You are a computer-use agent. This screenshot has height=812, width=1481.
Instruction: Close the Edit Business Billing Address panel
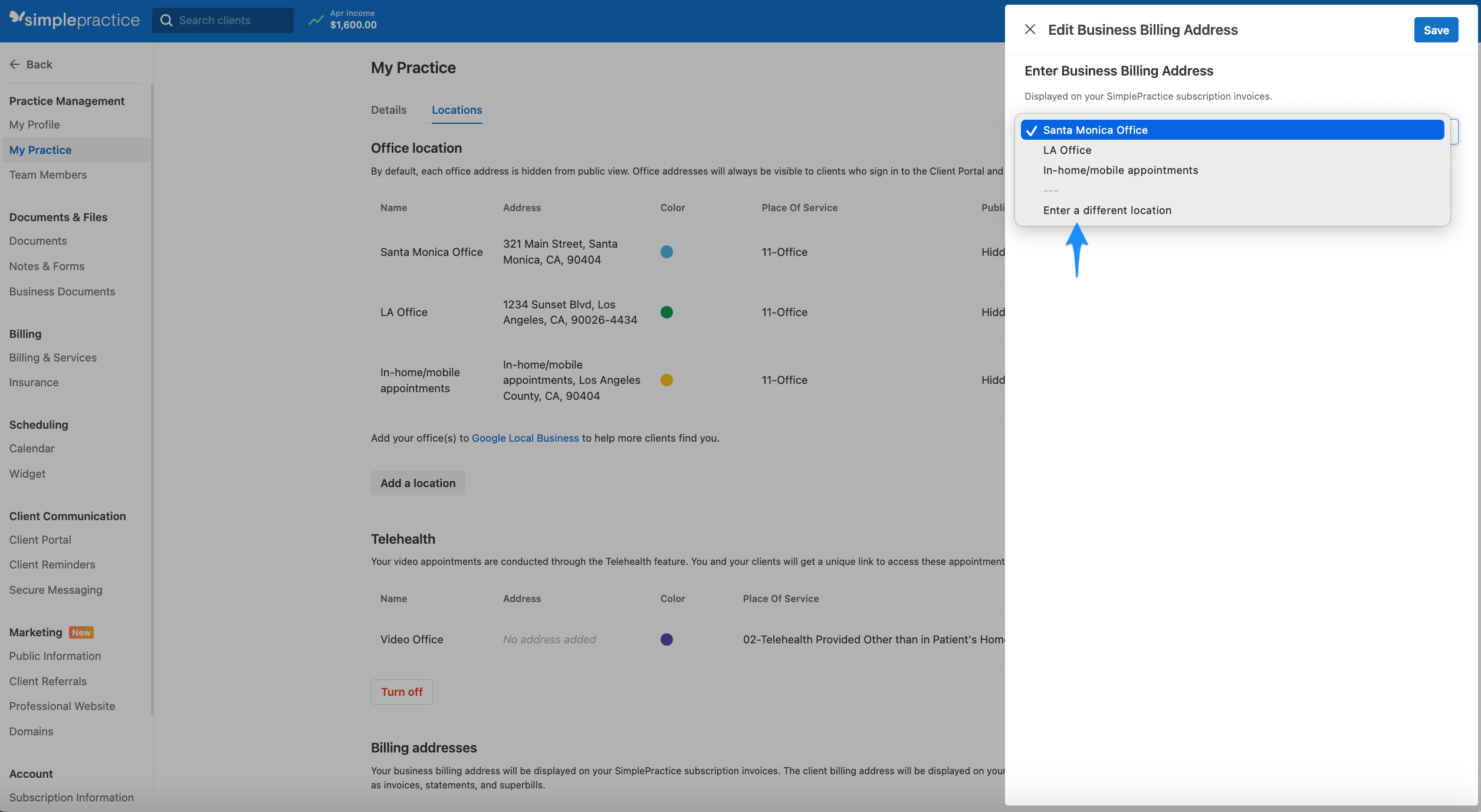(1030, 29)
